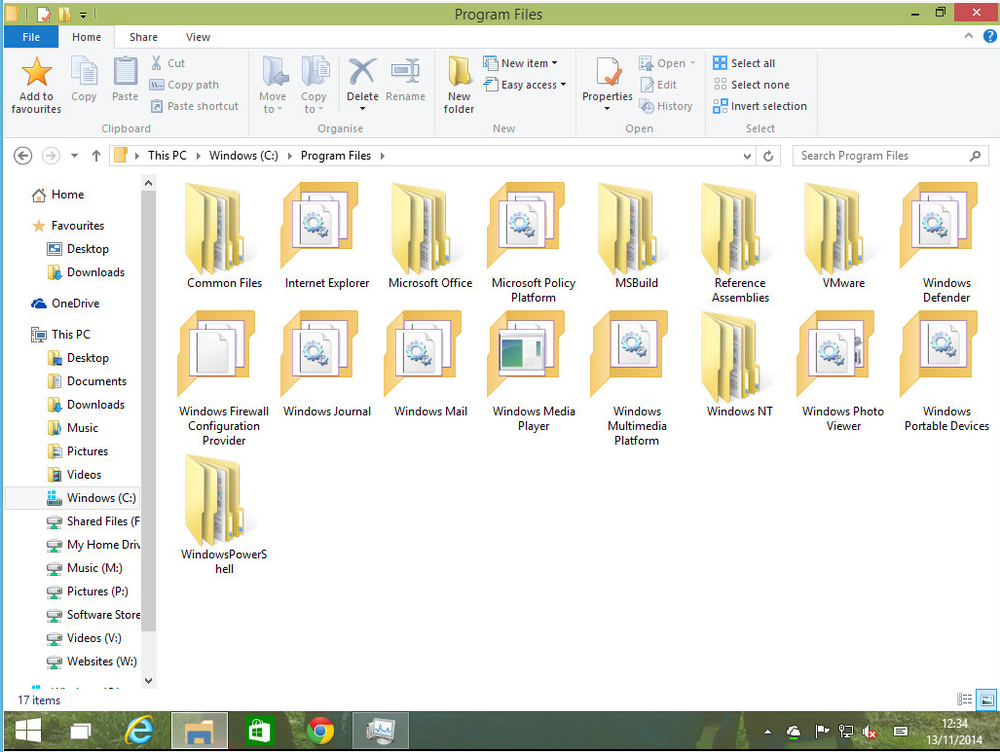Select Websites (W:) network drive
The height and width of the screenshot is (752, 1000).
pos(92,661)
